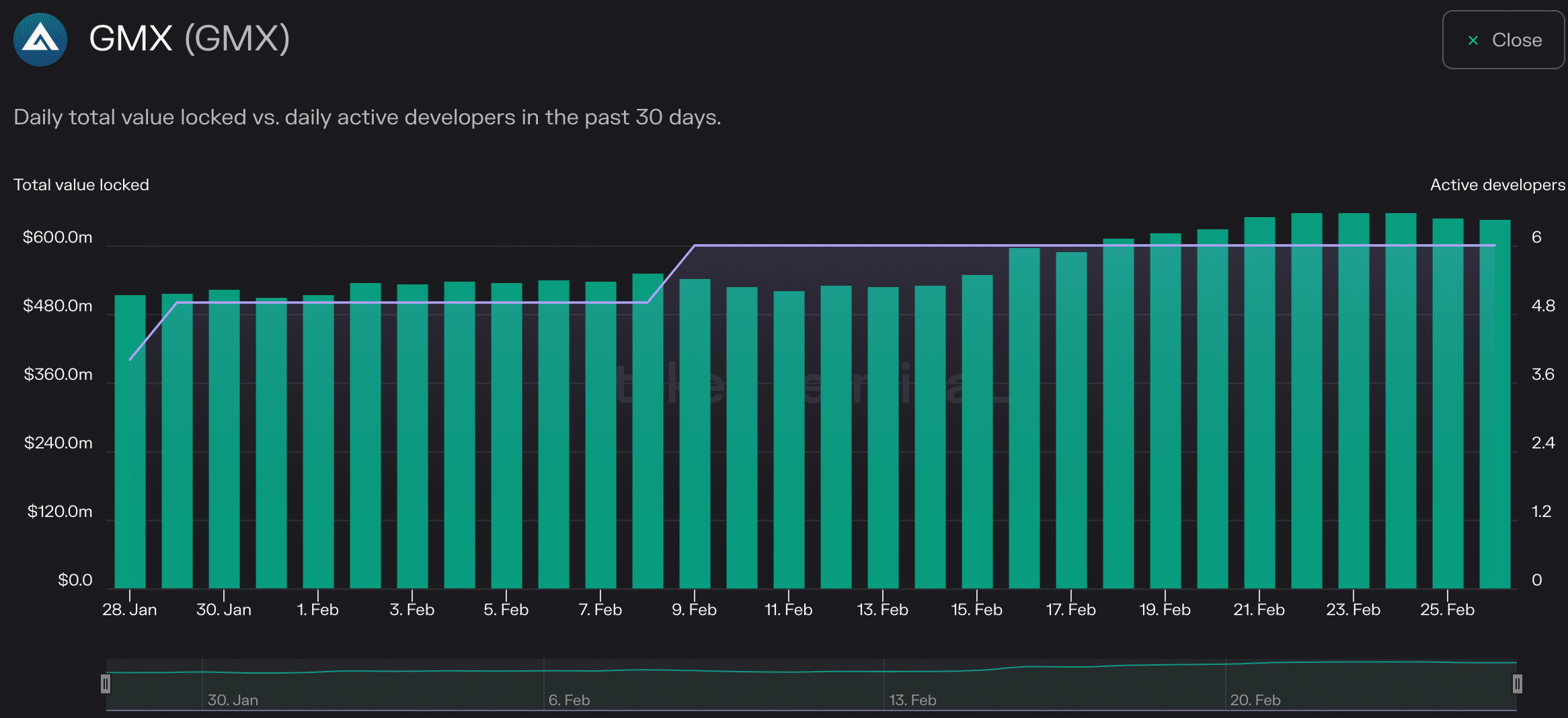This screenshot has width=1568, height=718.
Task: Pick the 23 Feb TVL bar
Action: click(x=1354, y=401)
